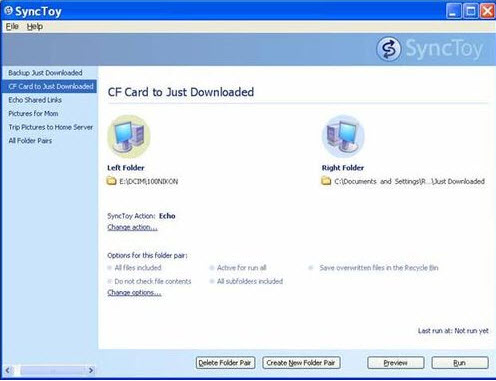
Task: Click the folder icon beside the Just Downloaded path
Action: click(326, 181)
